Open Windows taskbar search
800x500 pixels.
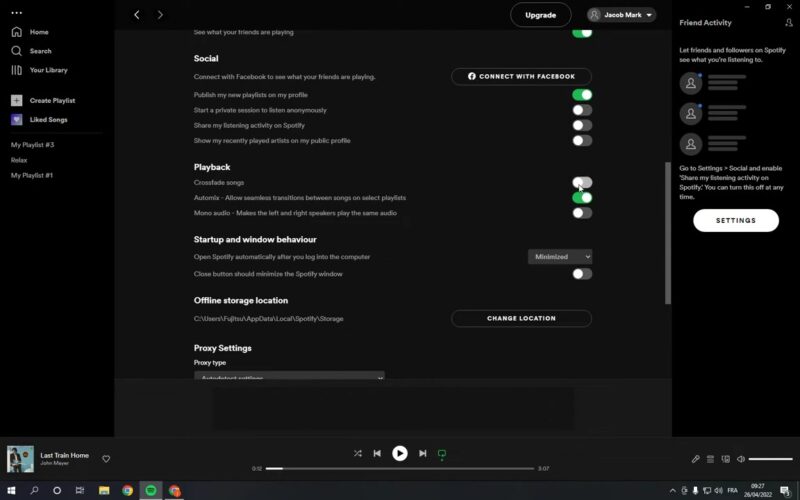[34, 490]
